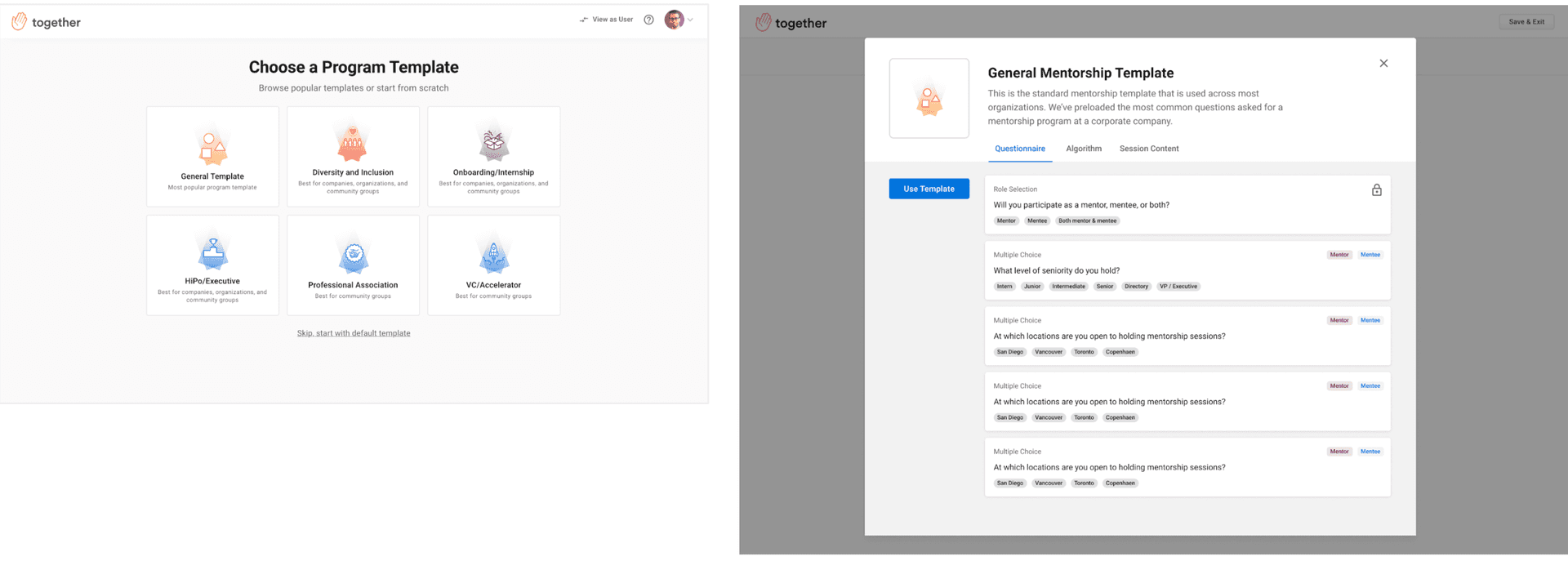Click the Role Selection label
1568x561 pixels.
point(1015,189)
